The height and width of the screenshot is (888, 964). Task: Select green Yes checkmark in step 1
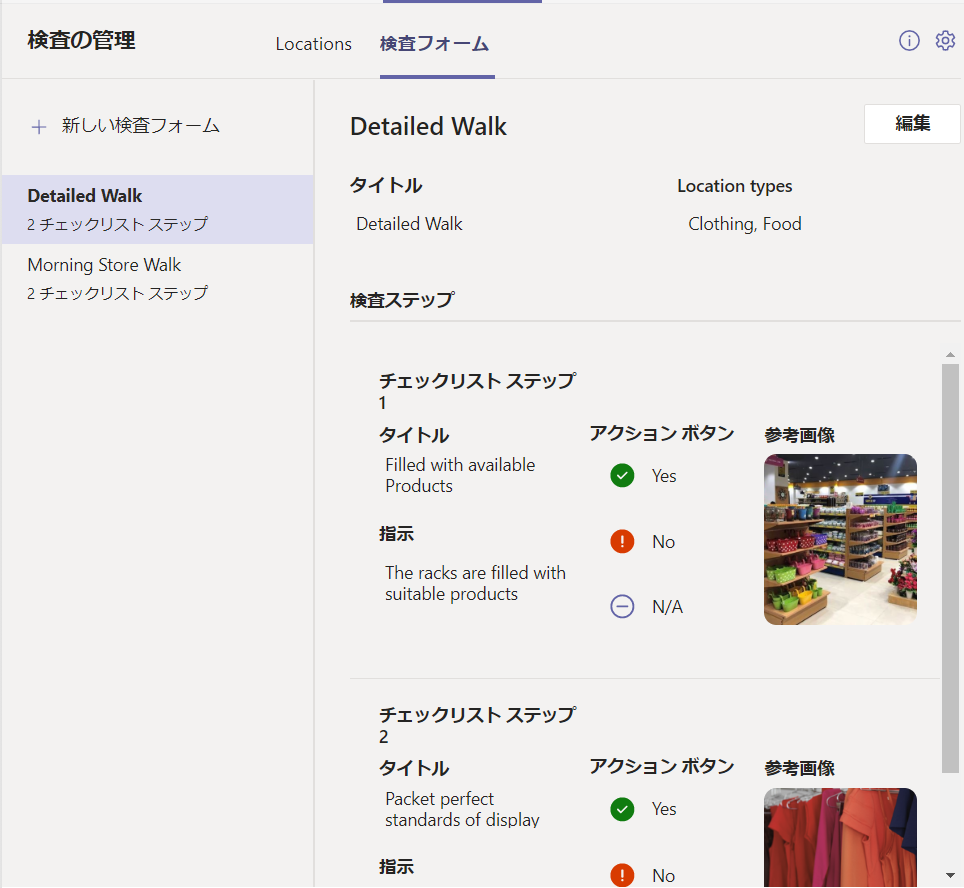pyautogui.click(x=622, y=475)
